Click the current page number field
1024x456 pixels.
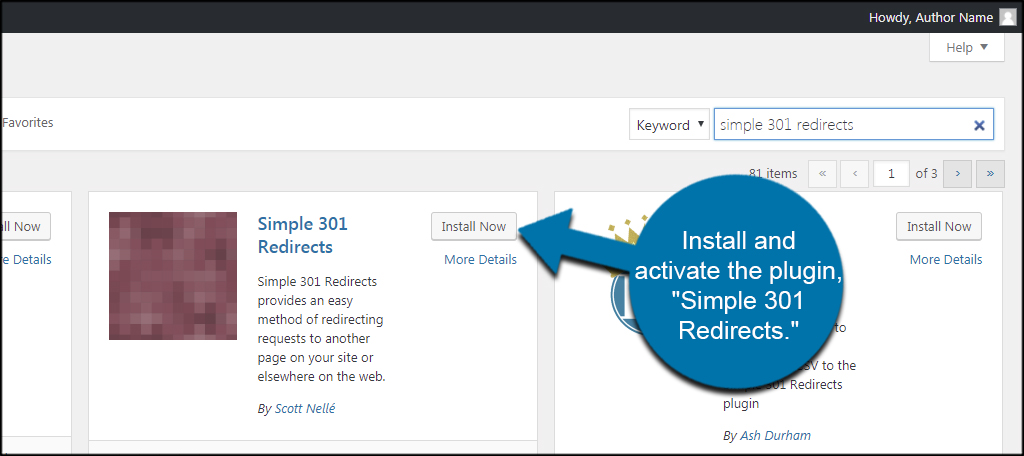click(x=892, y=174)
